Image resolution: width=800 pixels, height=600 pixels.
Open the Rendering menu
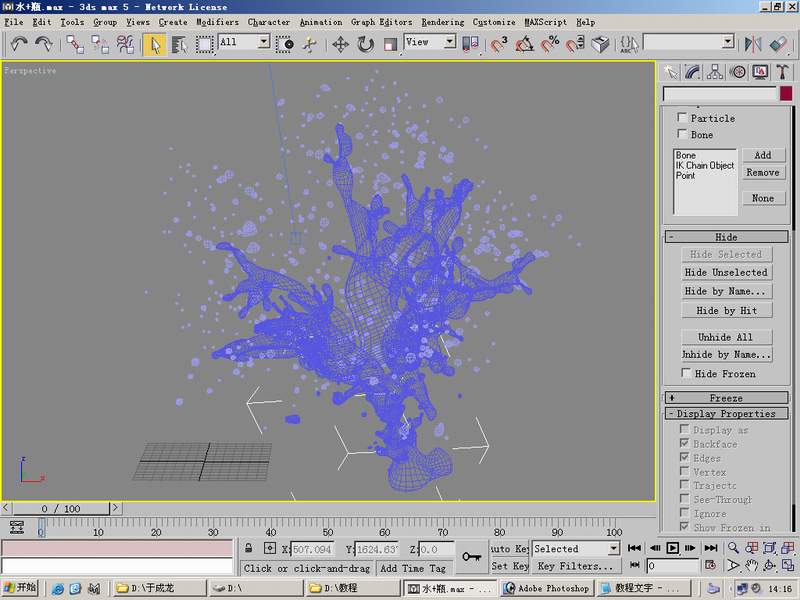coord(442,21)
